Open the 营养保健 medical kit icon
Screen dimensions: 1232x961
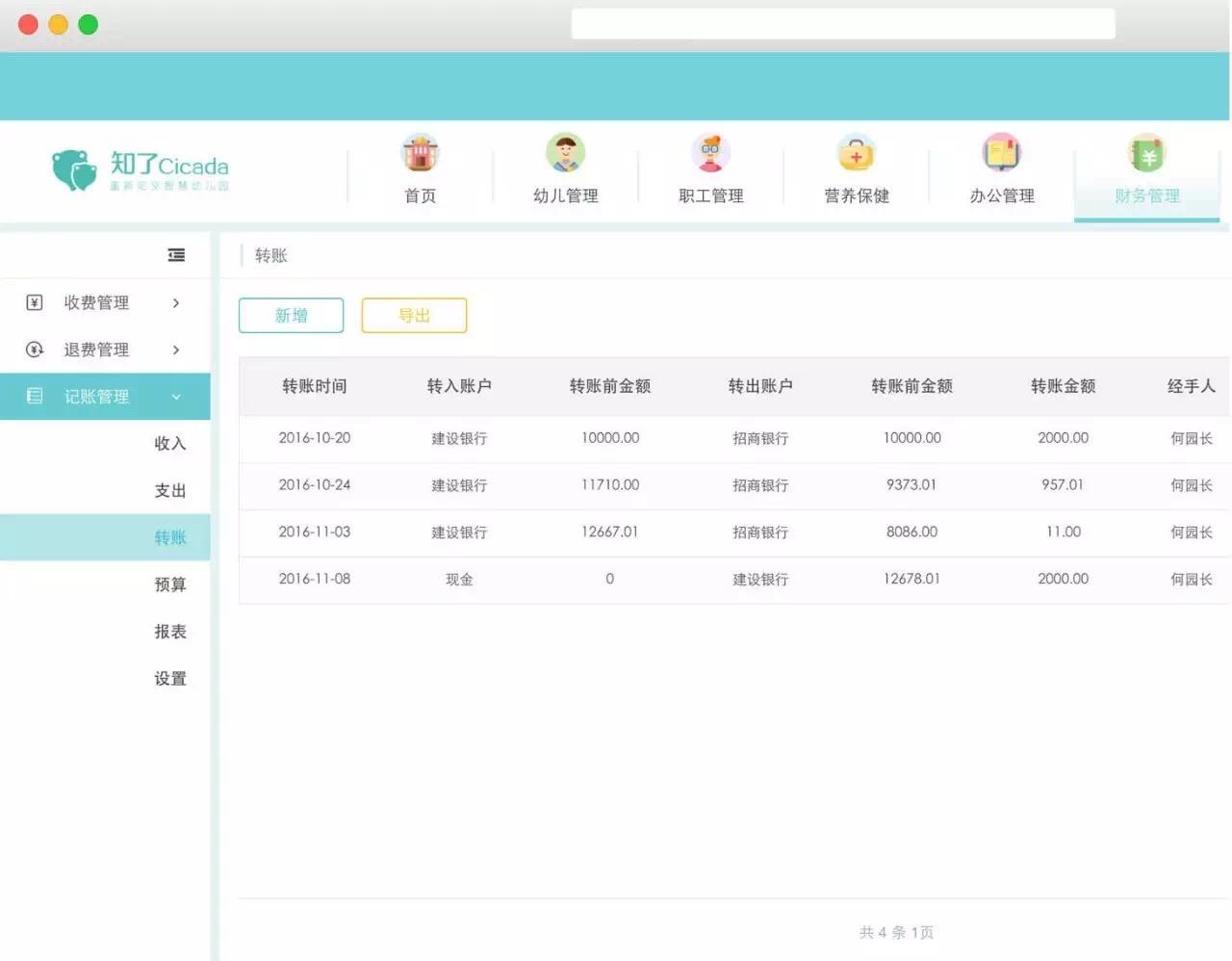[856, 153]
